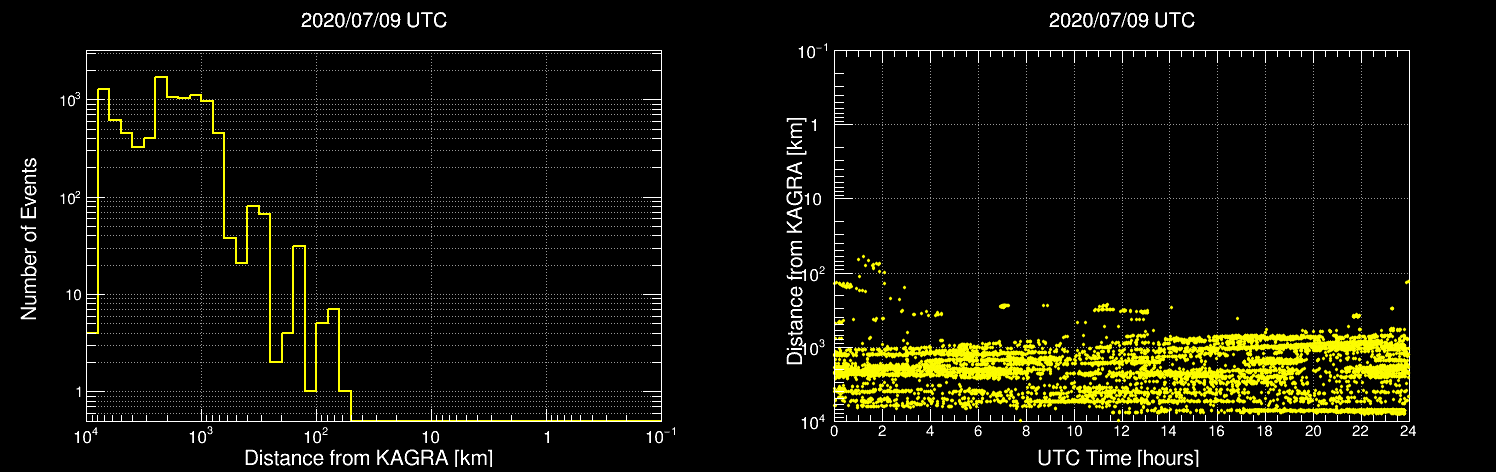
Task: Click the 10^4 tick on histogram x-axis
Action: (x=86, y=436)
